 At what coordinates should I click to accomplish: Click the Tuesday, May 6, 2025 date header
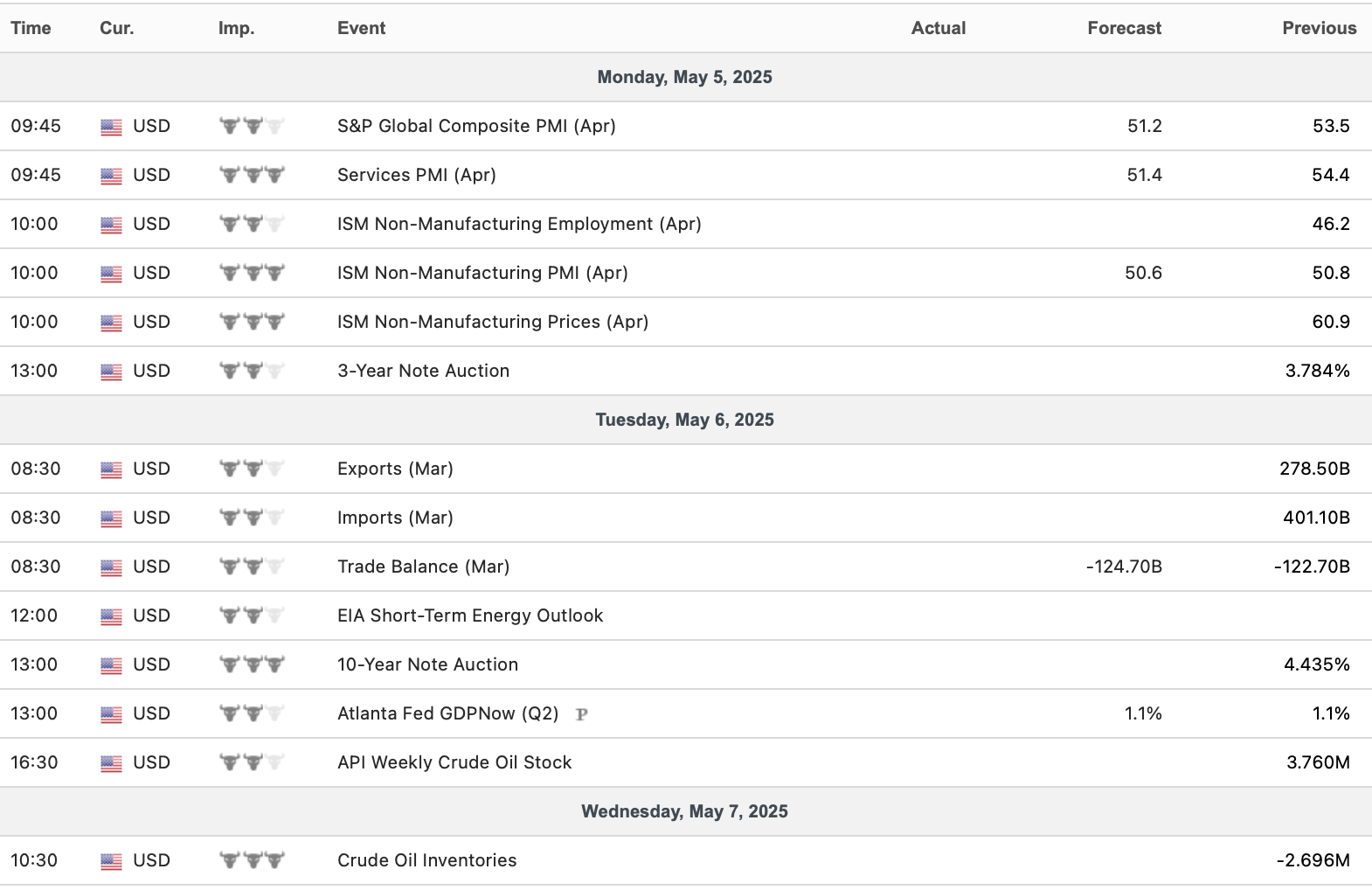tap(684, 420)
